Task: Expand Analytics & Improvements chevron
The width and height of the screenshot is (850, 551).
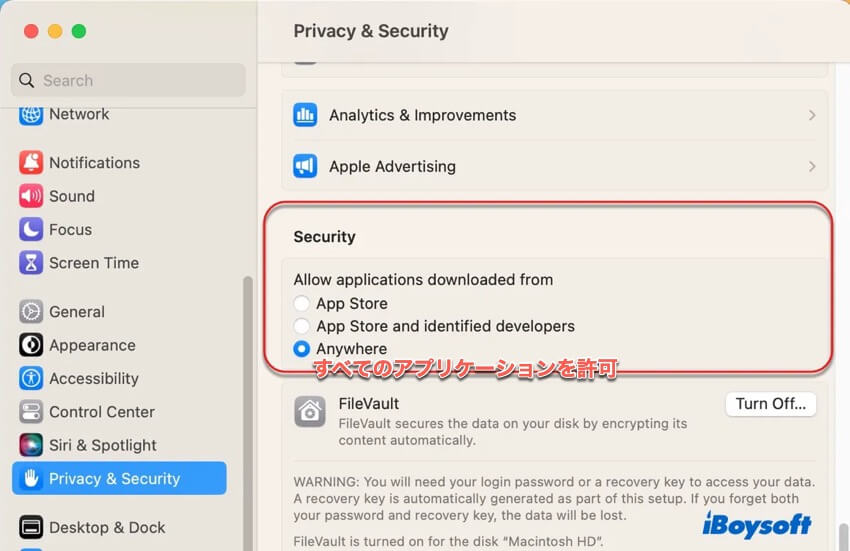Action: pyautogui.click(x=812, y=116)
